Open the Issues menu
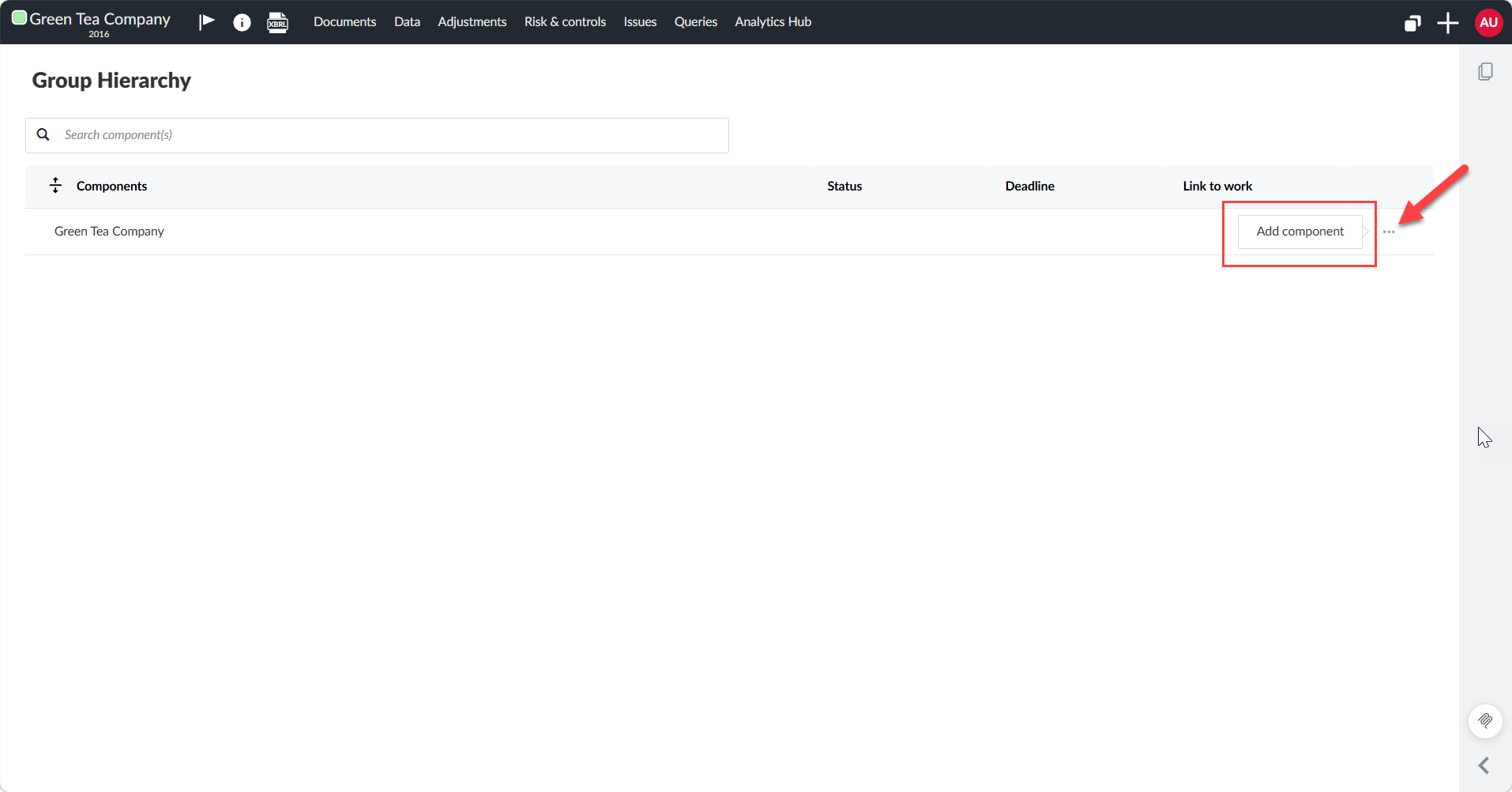The width and height of the screenshot is (1512, 792). (640, 22)
